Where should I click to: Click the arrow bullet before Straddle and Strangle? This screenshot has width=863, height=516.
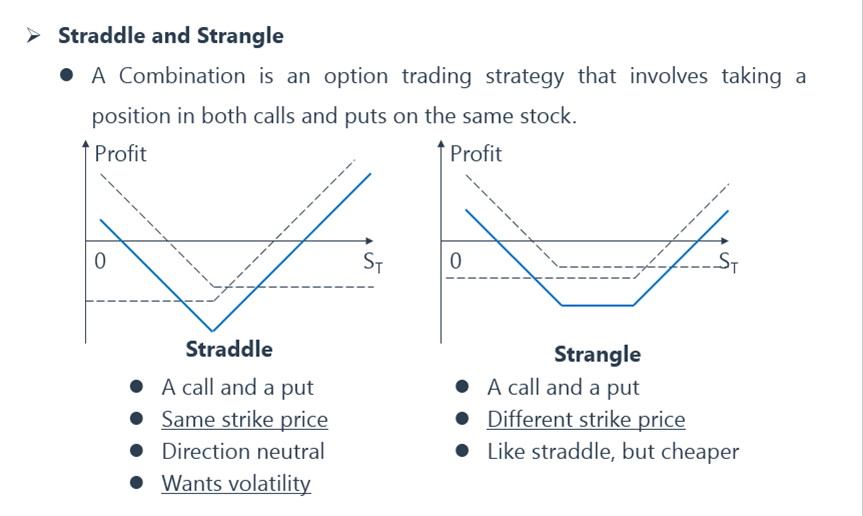pos(33,36)
